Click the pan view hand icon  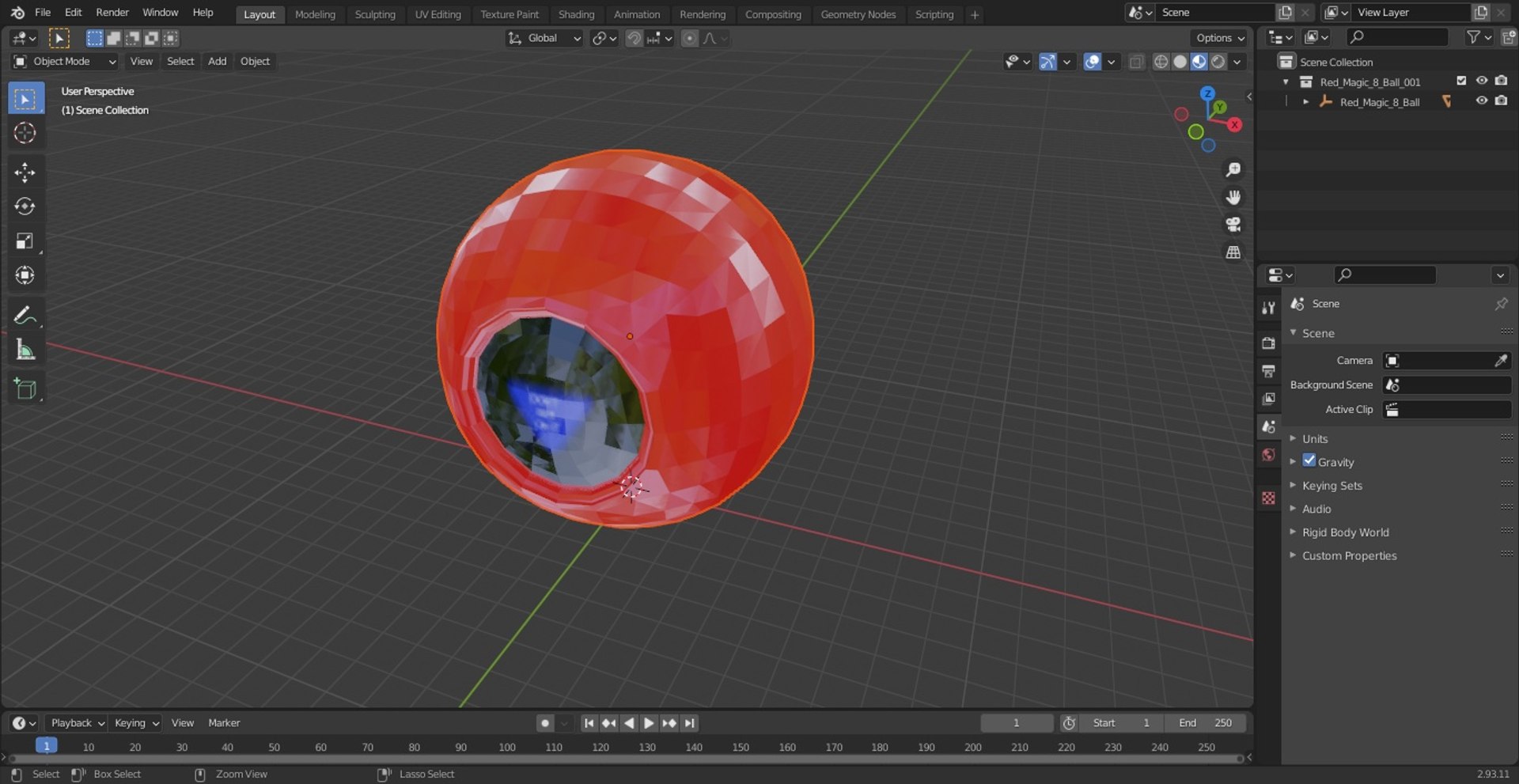[1233, 197]
